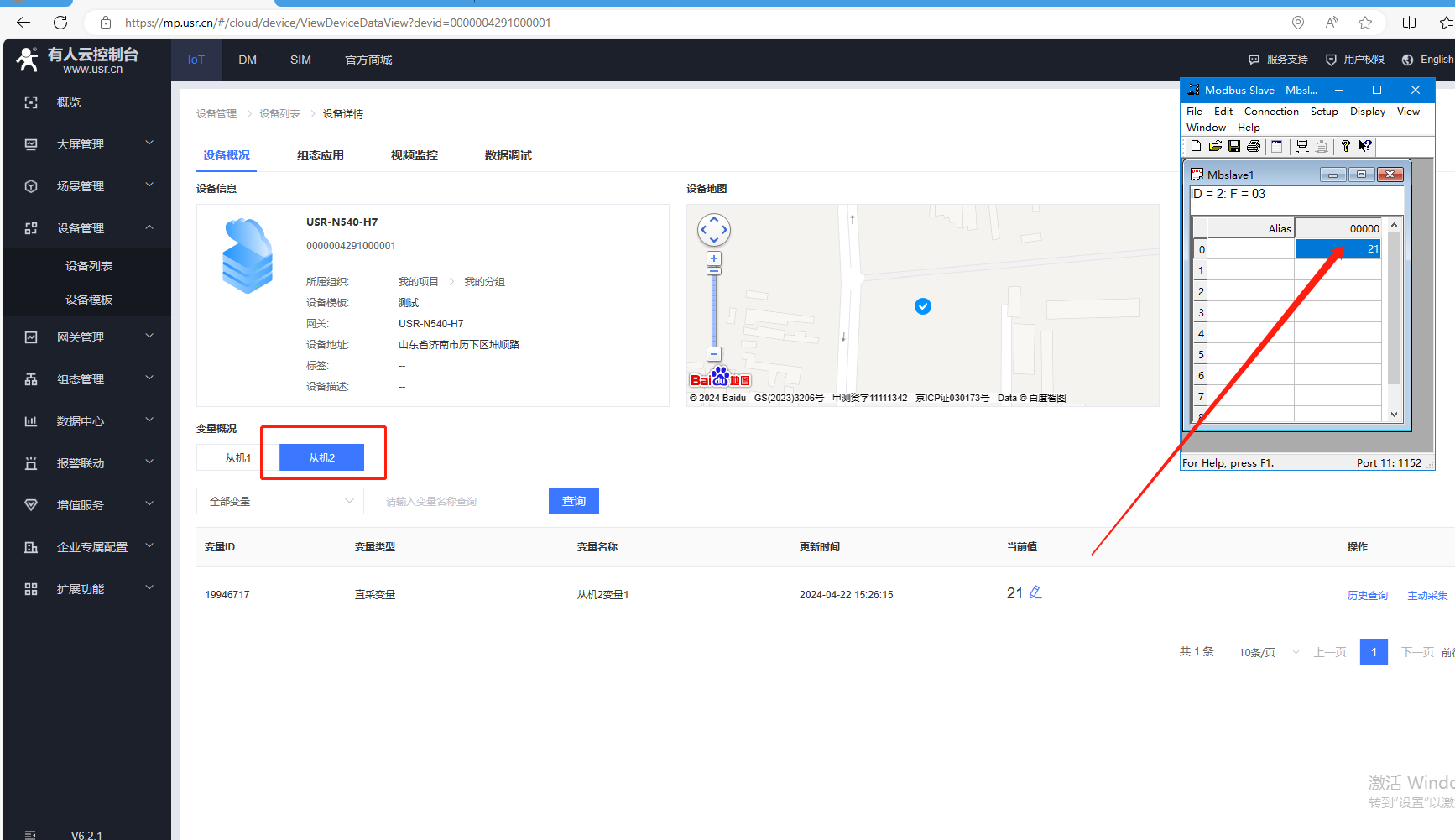This screenshot has height=840, width=1455.
Task: Open the 全部变量 variable filter dropdown
Action: pos(280,501)
